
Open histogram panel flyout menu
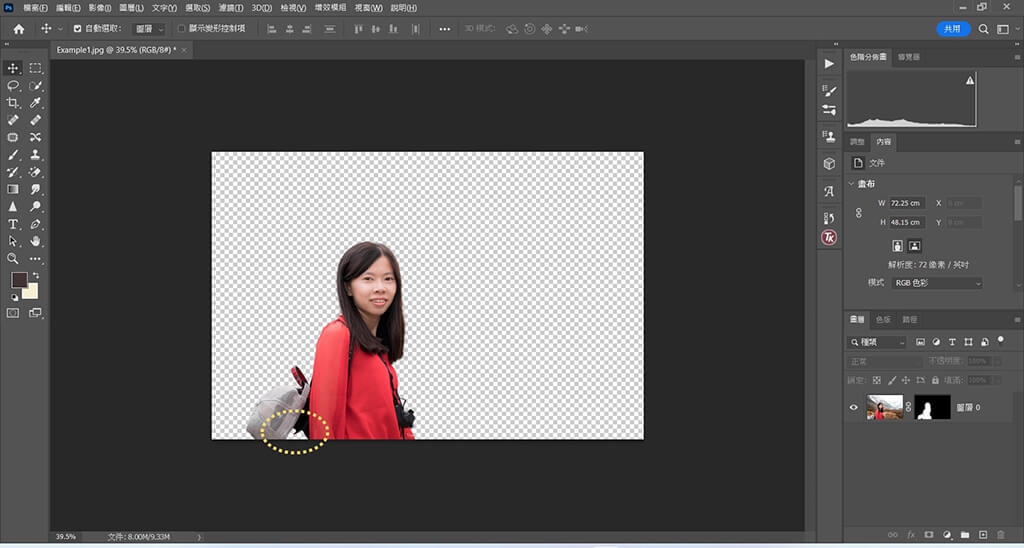point(1017,57)
